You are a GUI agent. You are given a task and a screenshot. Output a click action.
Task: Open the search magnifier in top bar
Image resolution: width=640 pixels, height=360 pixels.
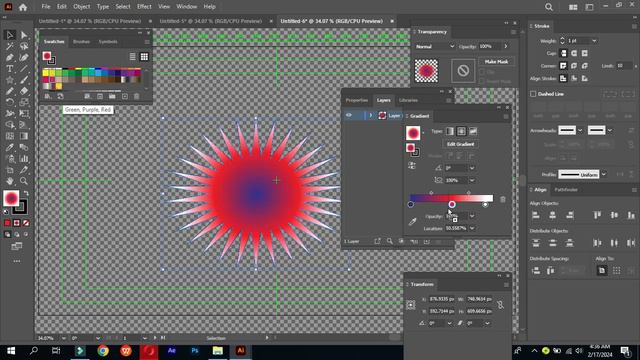click(x=549, y=7)
